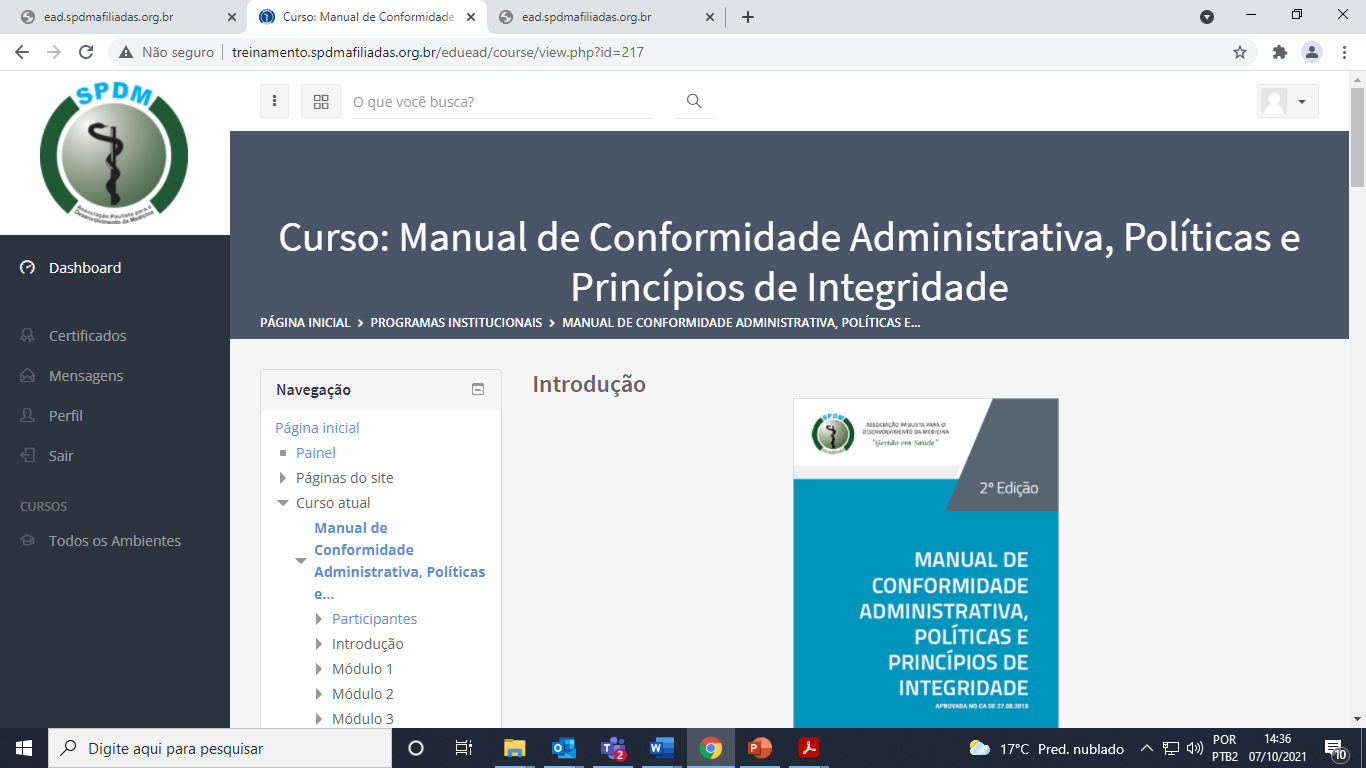Go to Perfil in the sidebar
The image size is (1366, 768).
click(66, 416)
